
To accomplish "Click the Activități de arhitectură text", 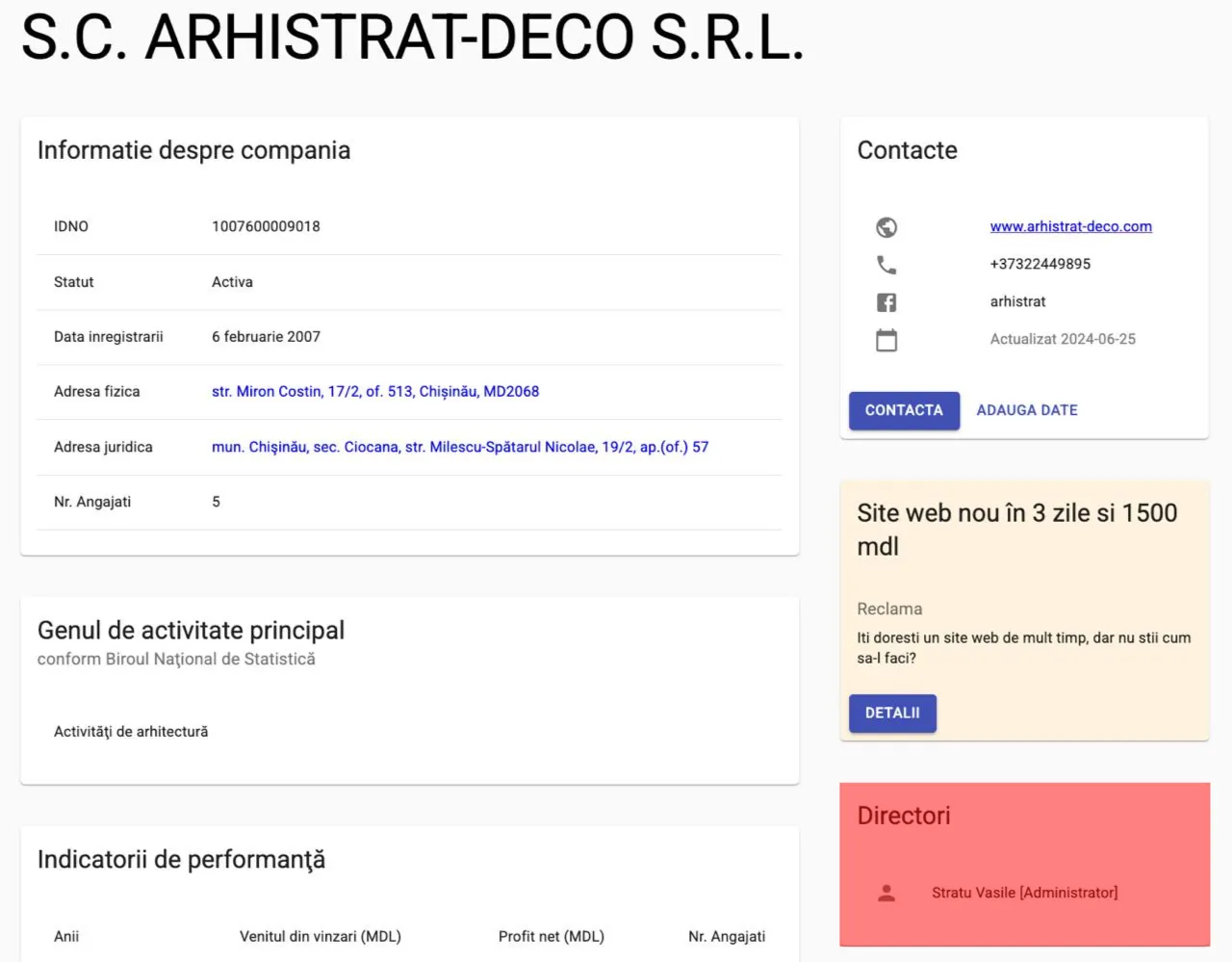I will pyautogui.click(x=131, y=732).
